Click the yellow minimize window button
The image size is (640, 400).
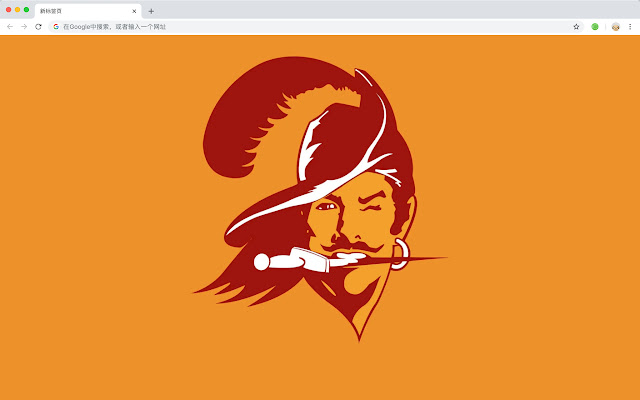tap(18, 9)
